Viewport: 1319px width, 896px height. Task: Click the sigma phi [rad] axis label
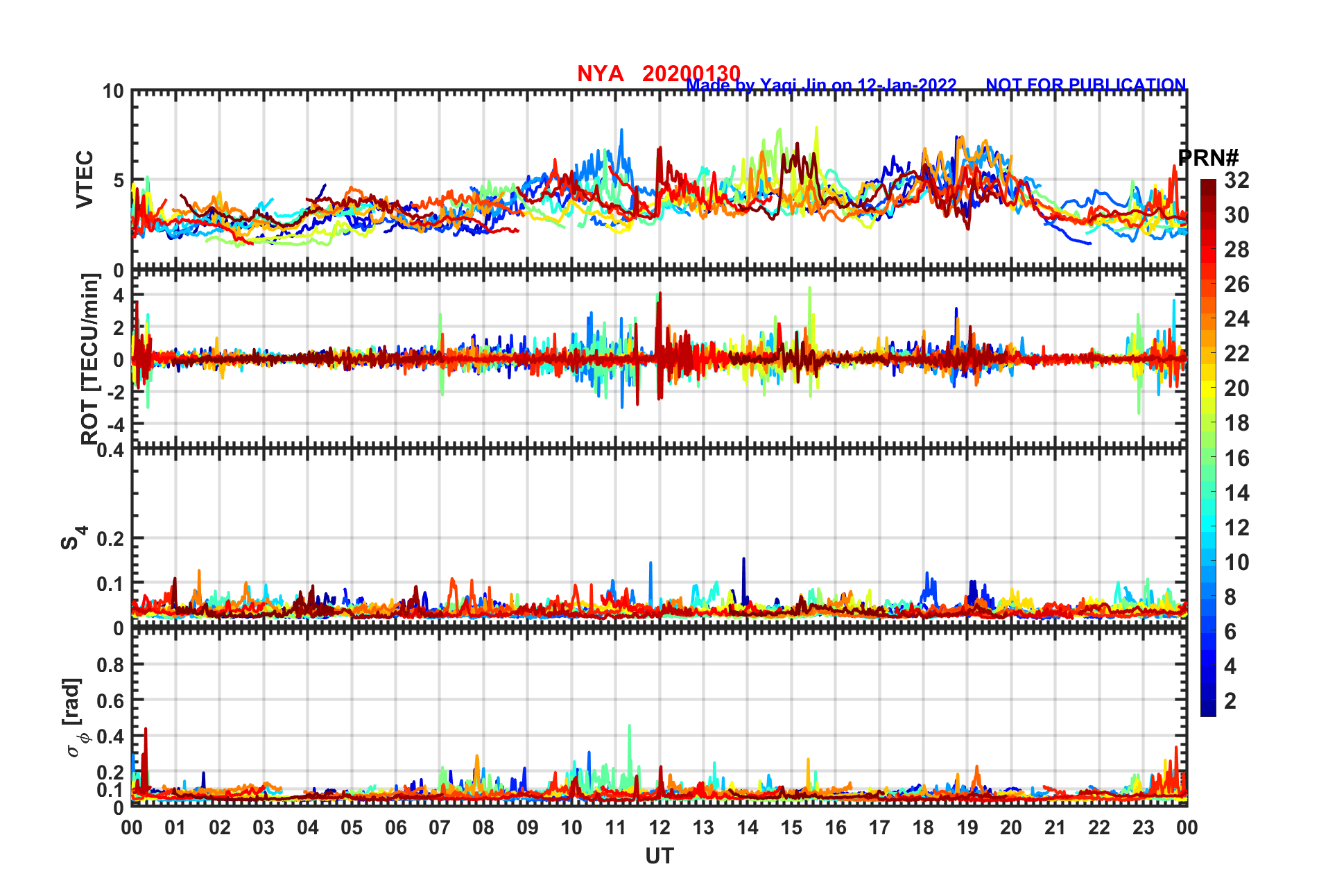click(x=75, y=717)
